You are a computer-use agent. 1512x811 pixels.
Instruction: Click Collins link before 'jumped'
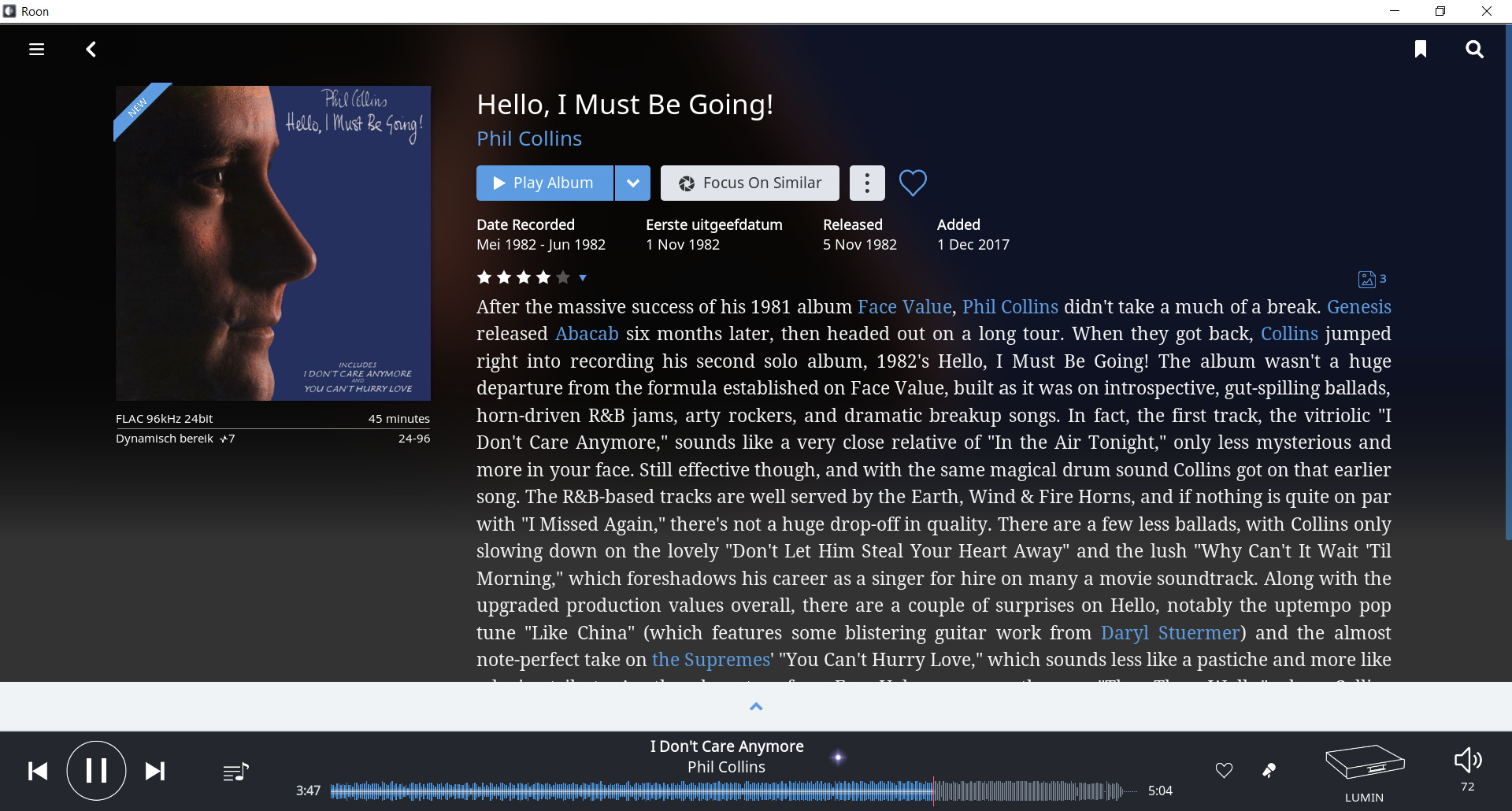point(1289,334)
